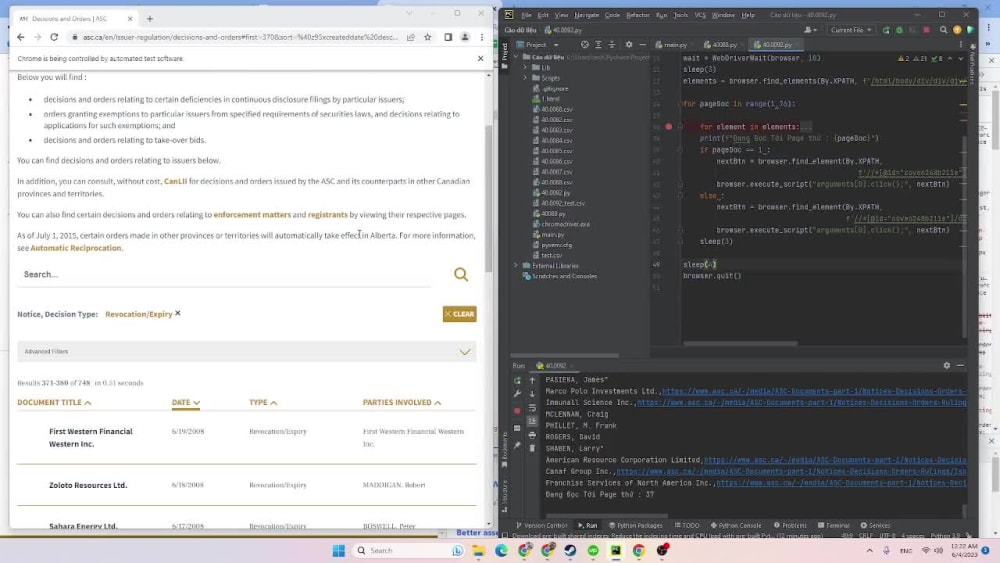Screen dimensions: 1000x563
Task: Clear Run console with trash icon
Action: [533, 448]
